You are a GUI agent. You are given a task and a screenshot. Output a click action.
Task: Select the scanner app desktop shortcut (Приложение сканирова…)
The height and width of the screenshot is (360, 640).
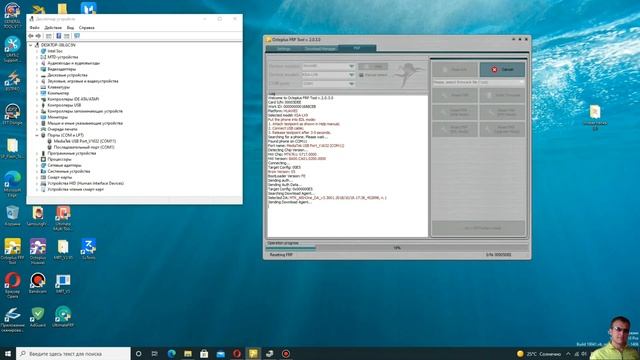12,319
